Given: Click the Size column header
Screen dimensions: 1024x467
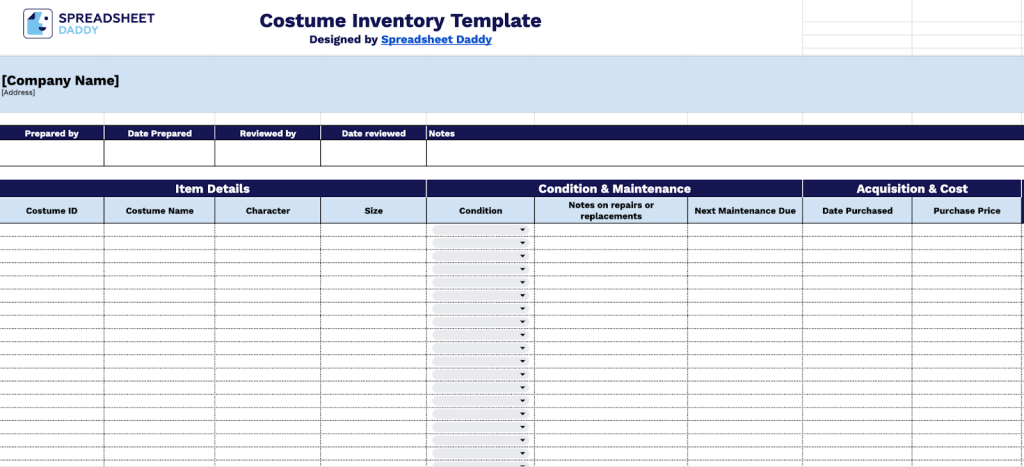Looking at the screenshot, I should 373,211.
